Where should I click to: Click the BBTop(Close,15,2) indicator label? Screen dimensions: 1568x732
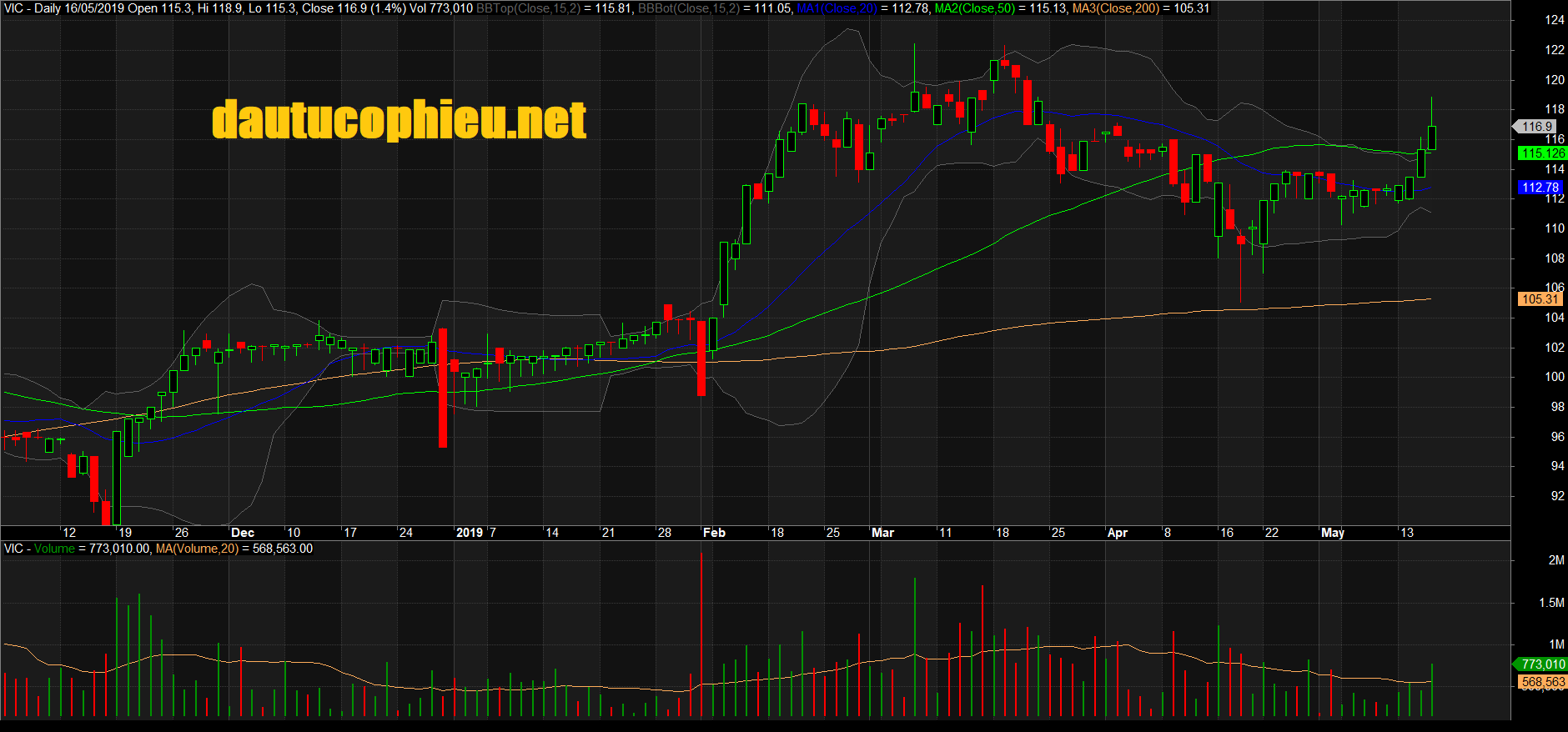pos(528,8)
